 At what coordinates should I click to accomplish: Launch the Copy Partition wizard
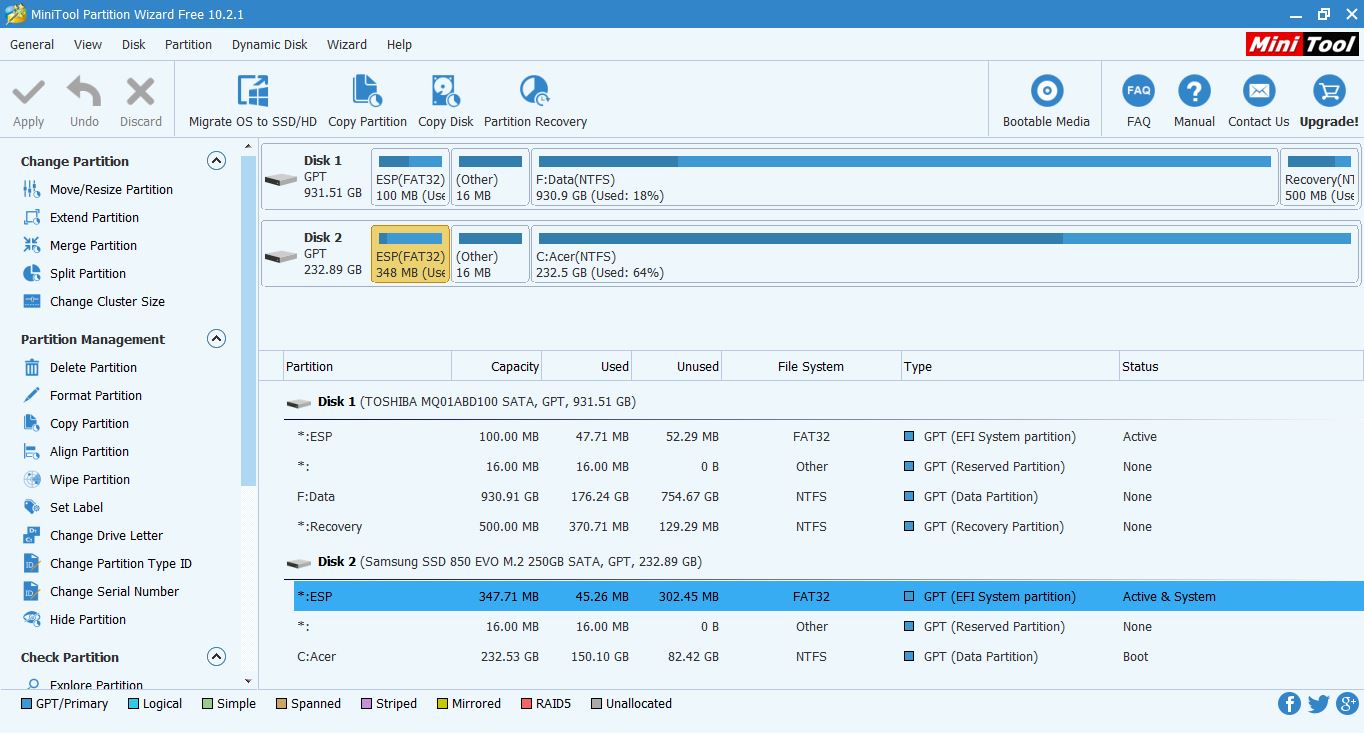tap(367, 101)
